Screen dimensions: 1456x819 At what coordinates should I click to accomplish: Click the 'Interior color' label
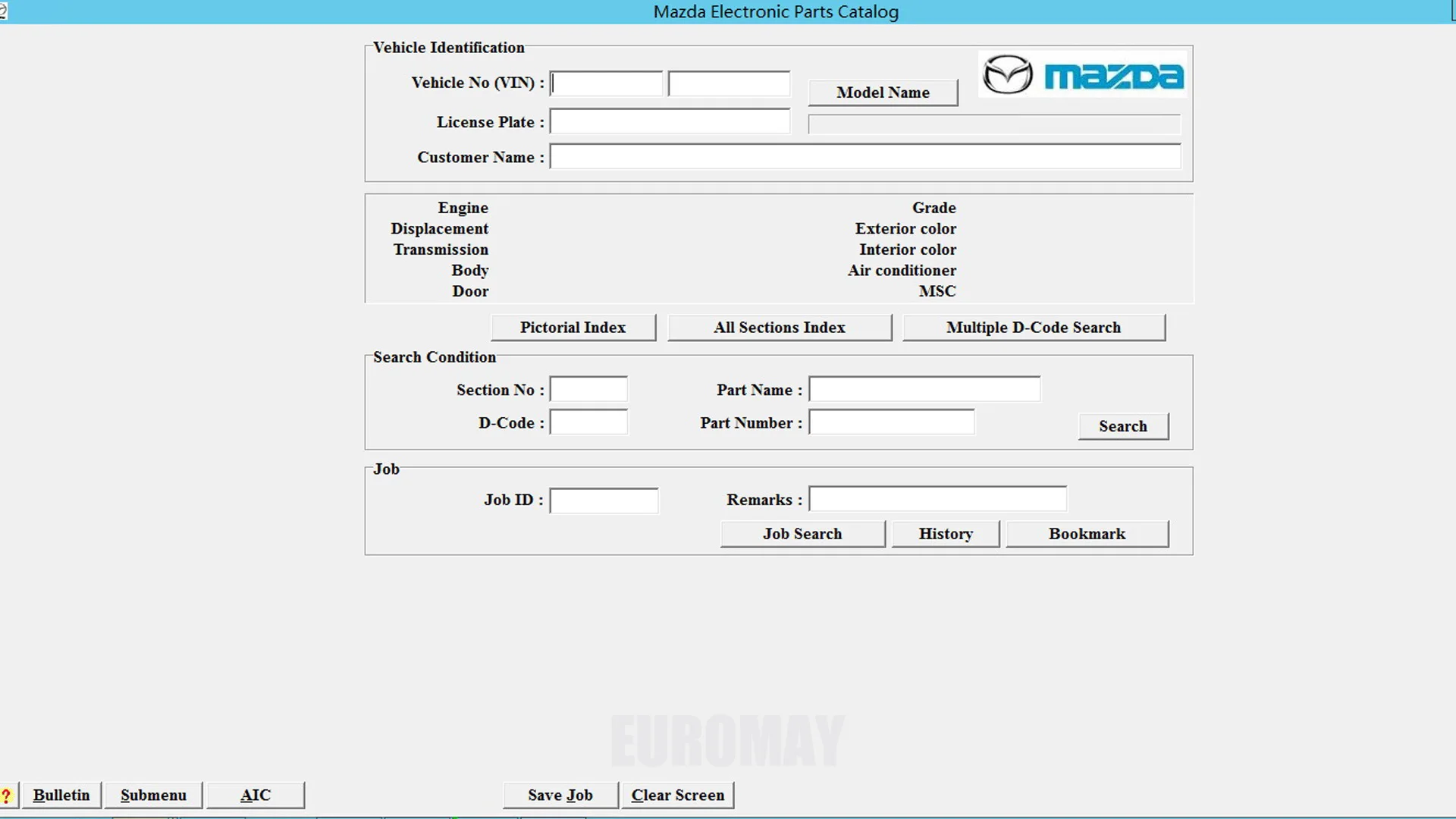click(x=908, y=249)
